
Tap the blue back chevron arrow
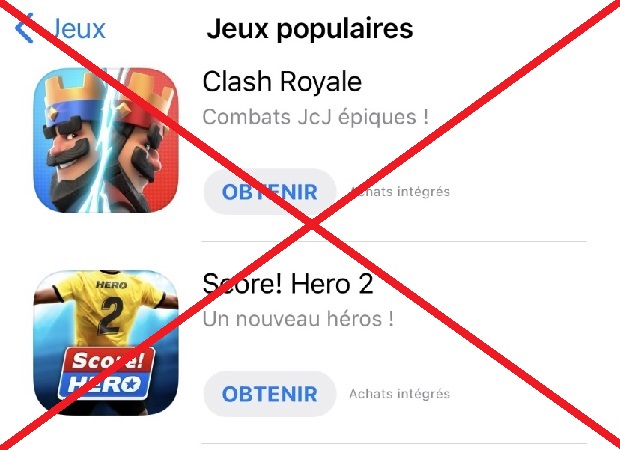click(24, 28)
